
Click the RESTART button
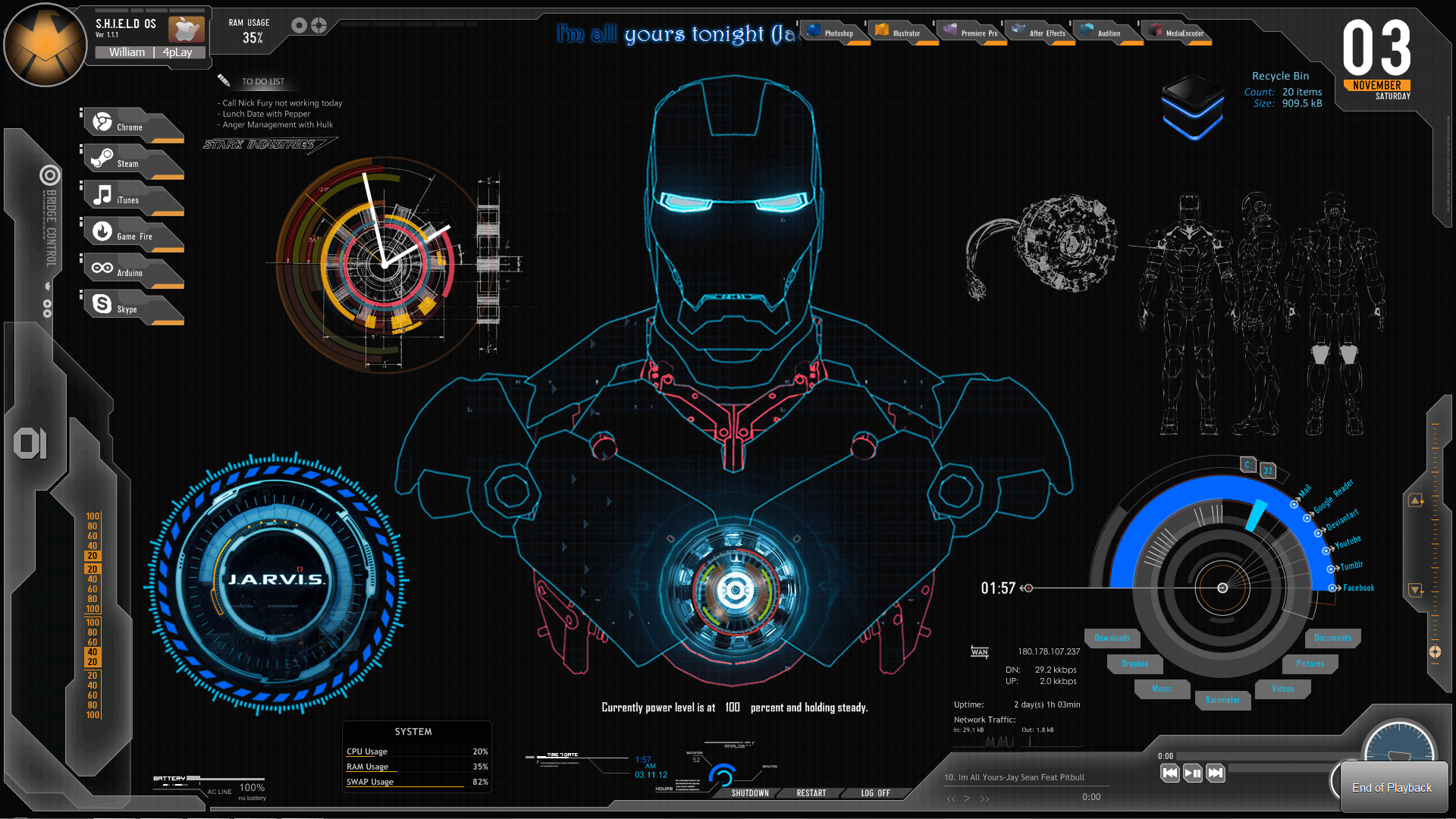(811, 793)
